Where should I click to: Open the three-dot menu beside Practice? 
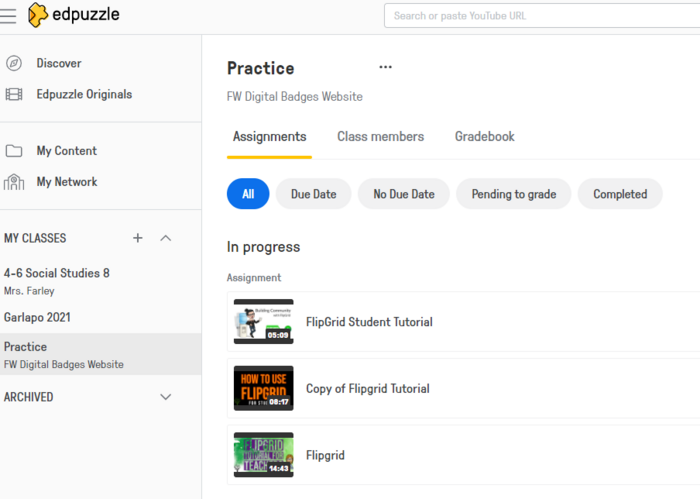385,68
